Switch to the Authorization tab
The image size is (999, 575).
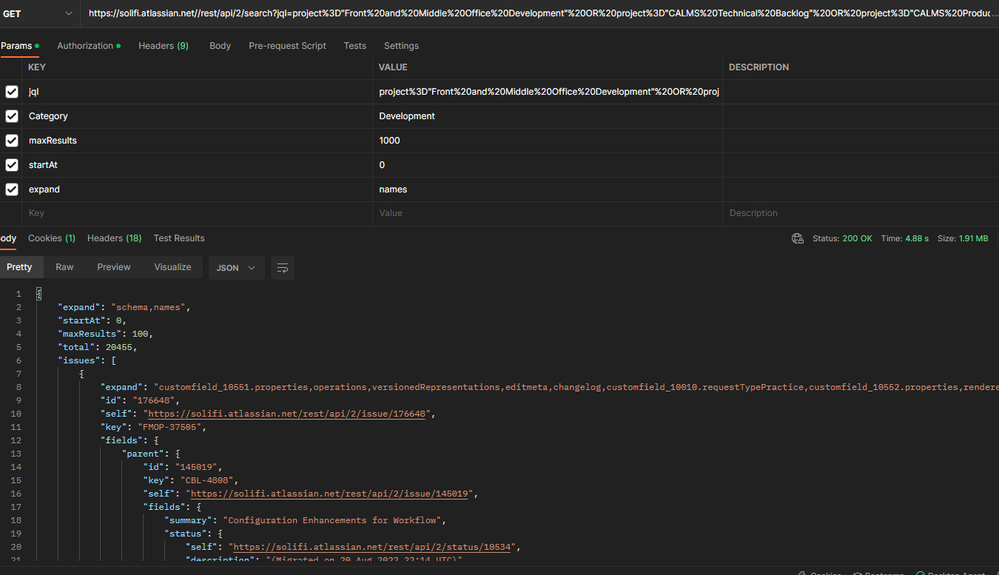click(x=85, y=46)
